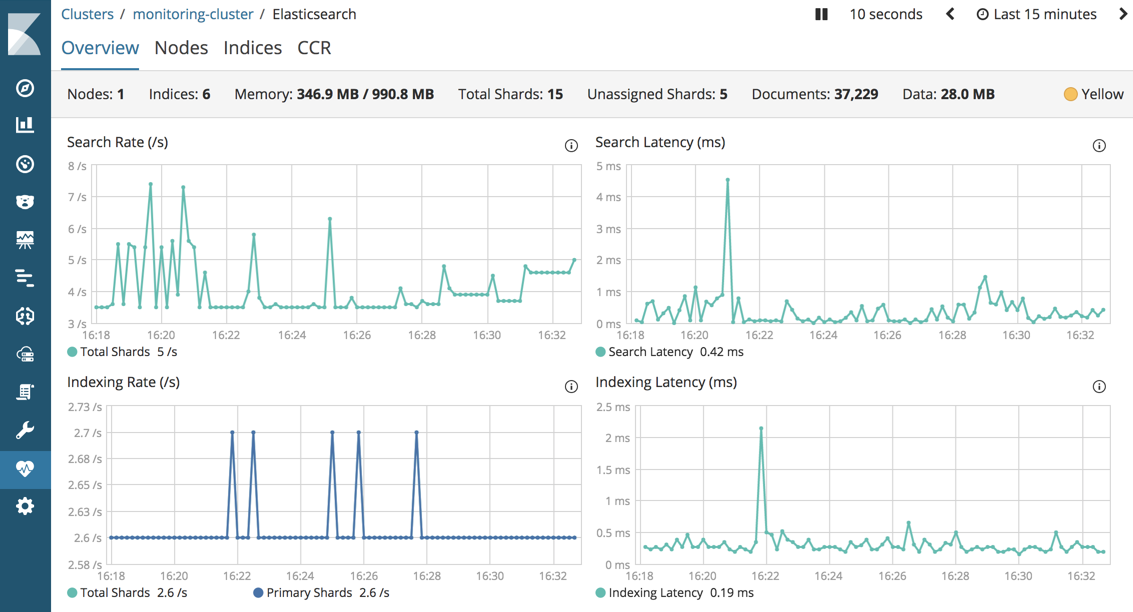Select the Monitoring heartbeat icon
The height and width of the screenshot is (612, 1133).
tap(24, 468)
